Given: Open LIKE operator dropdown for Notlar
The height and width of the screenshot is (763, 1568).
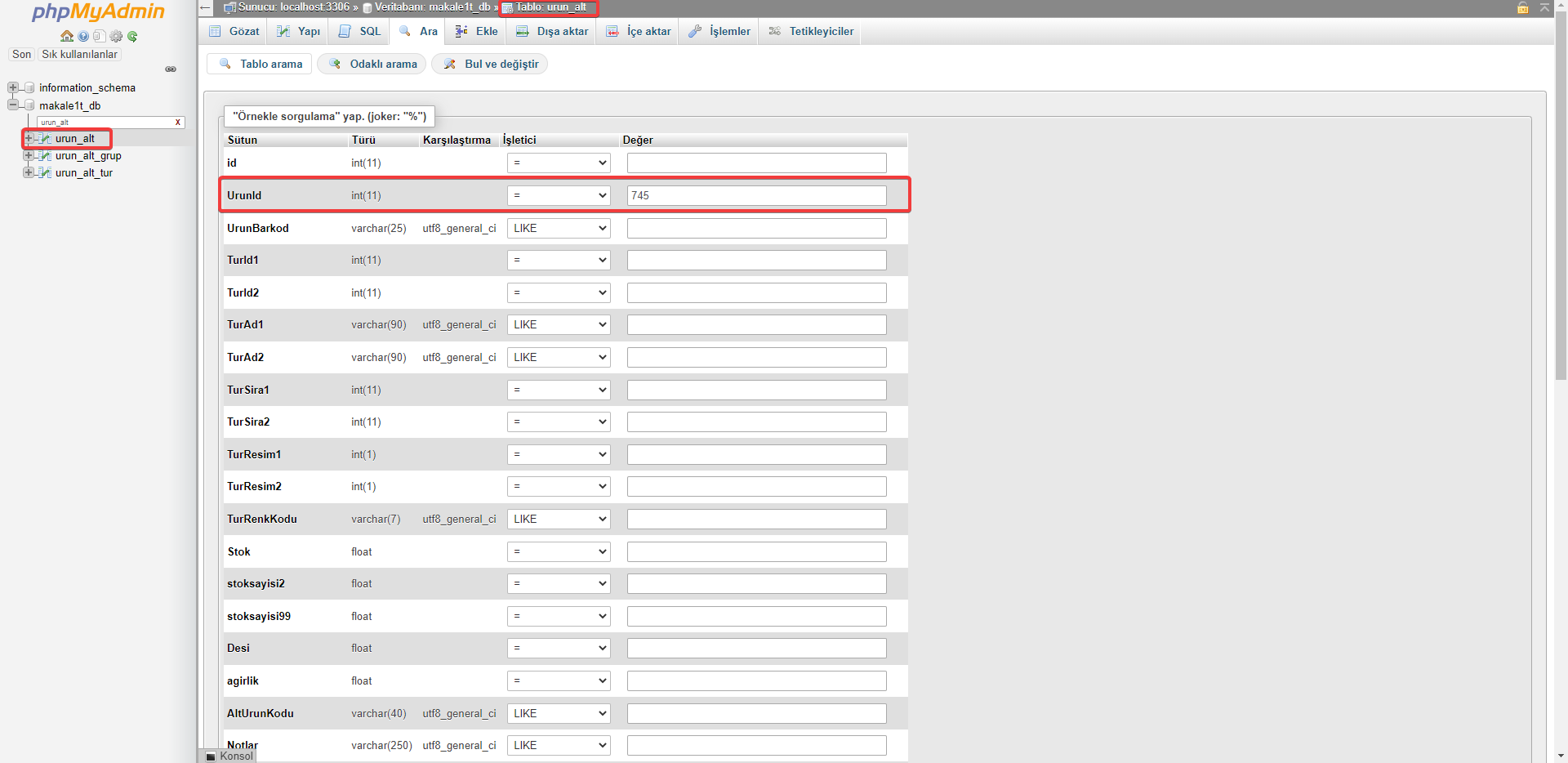Looking at the screenshot, I should [x=559, y=745].
